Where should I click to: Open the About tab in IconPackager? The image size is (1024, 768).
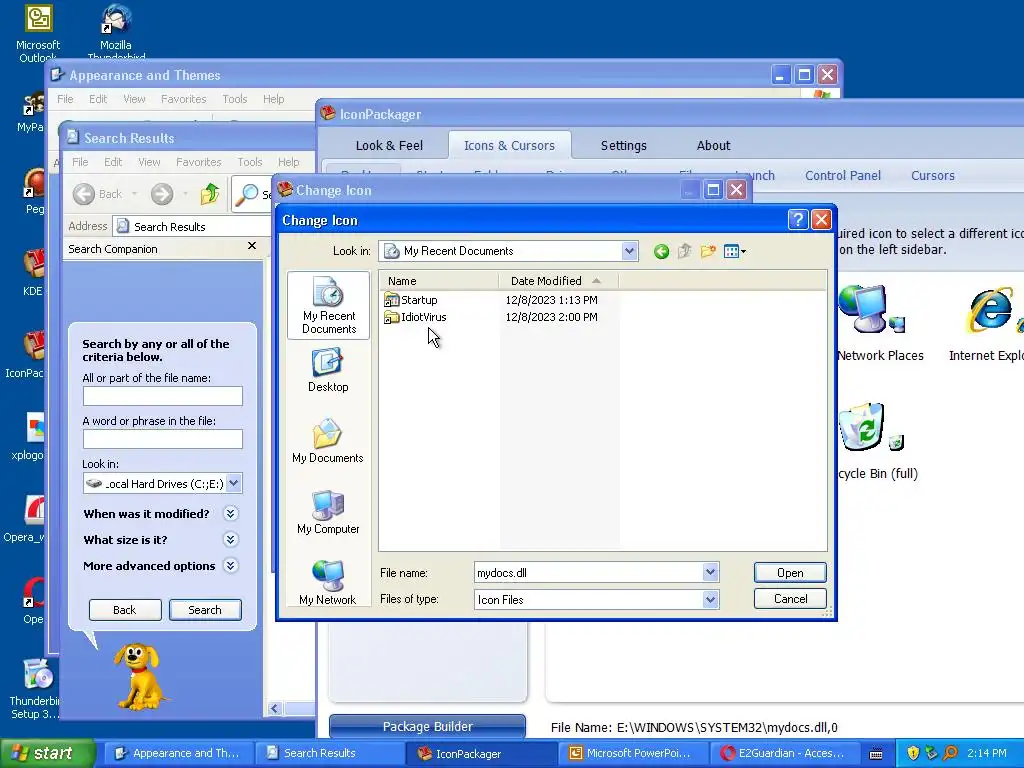click(713, 146)
